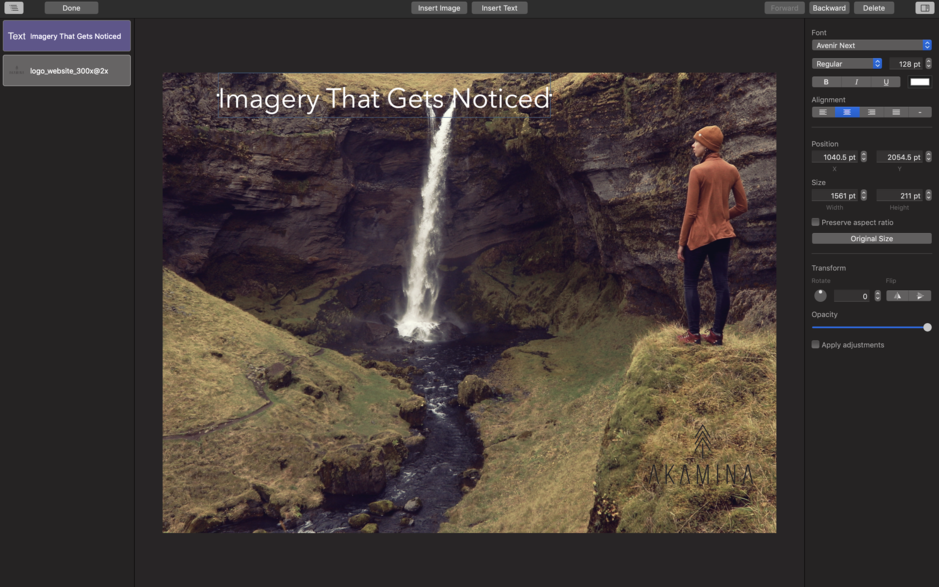Enable Apply adjustments
Screen dimensions: 939x587
pyautogui.click(x=815, y=344)
